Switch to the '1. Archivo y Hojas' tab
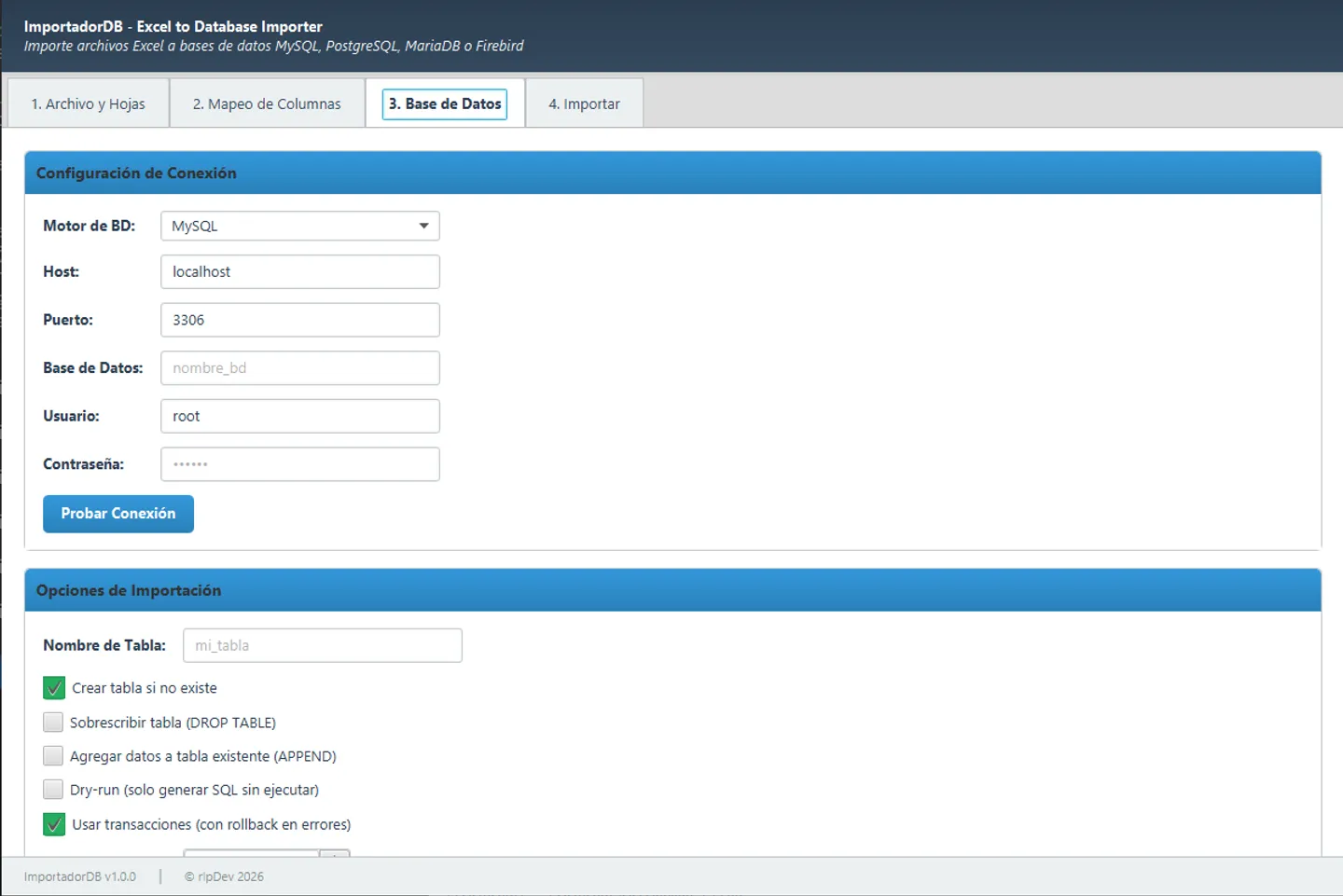The width and height of the screenshot is (1343, 896). 87,103
